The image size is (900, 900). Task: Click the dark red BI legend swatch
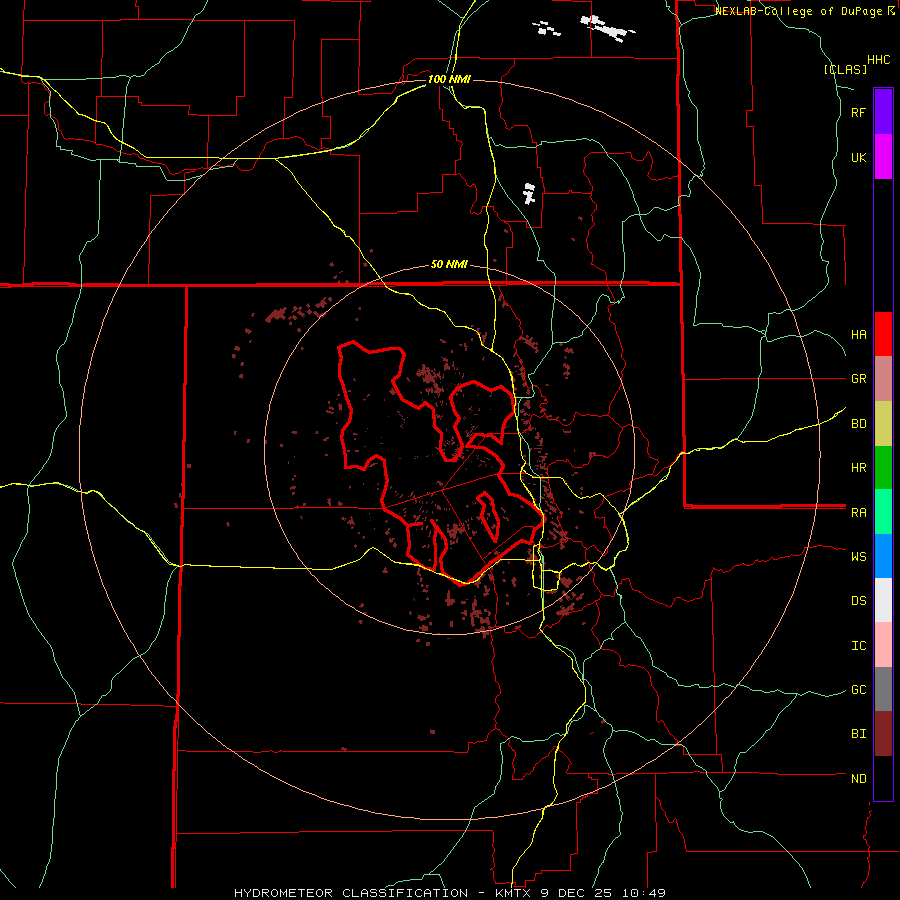(883, 734)
